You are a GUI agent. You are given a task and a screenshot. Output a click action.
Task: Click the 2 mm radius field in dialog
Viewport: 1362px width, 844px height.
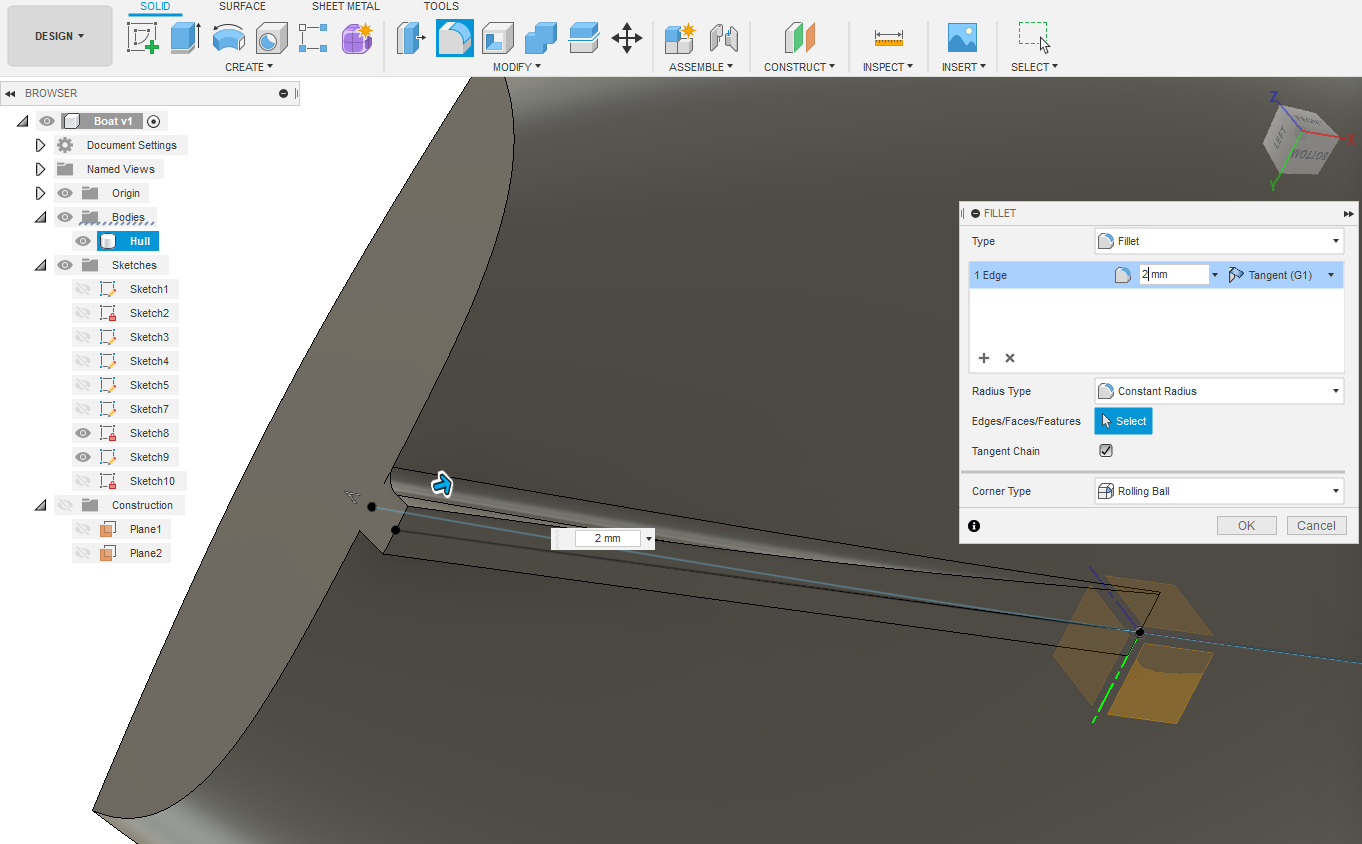(1174, 275)
